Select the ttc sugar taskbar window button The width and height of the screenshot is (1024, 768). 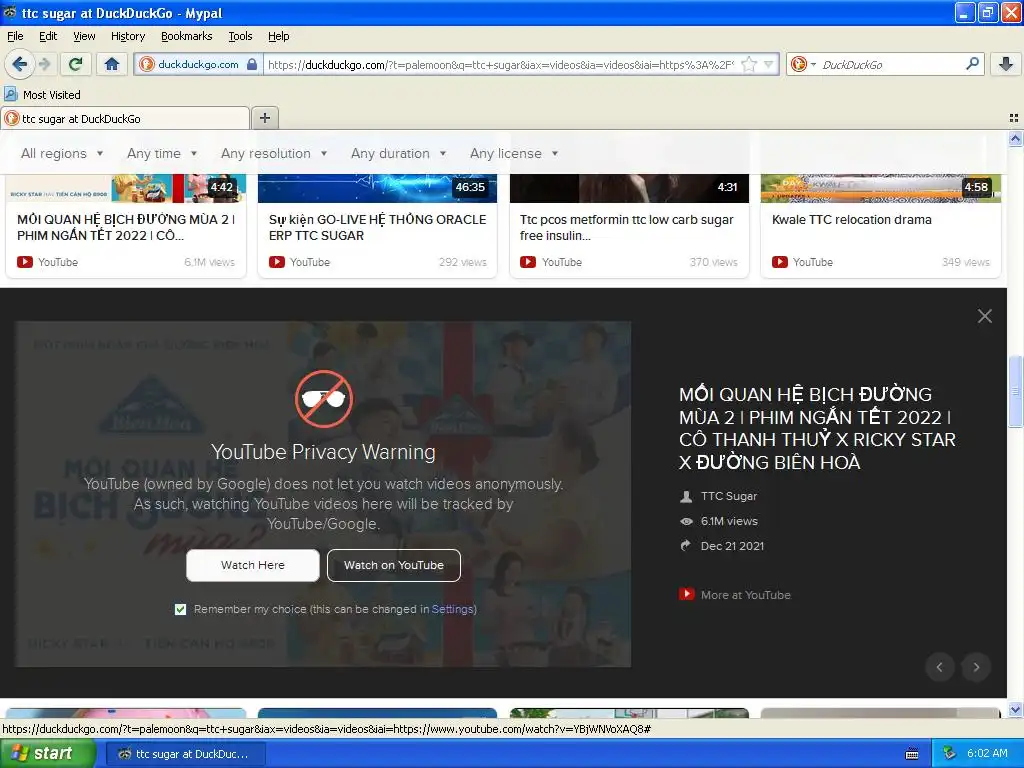(x=185, y=754)
